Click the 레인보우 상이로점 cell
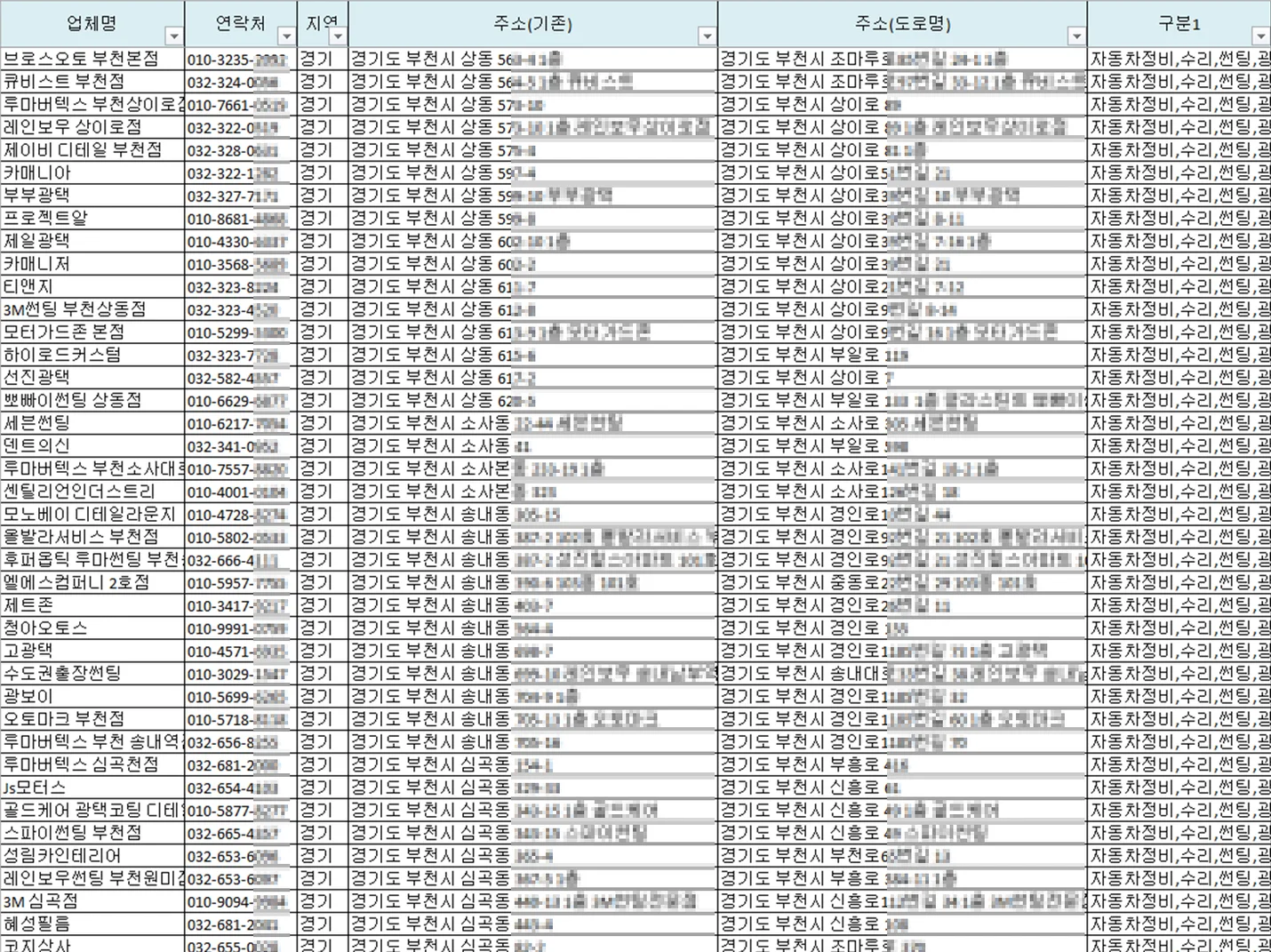The height and width of the screenshot is (952, 1271). 92,127
